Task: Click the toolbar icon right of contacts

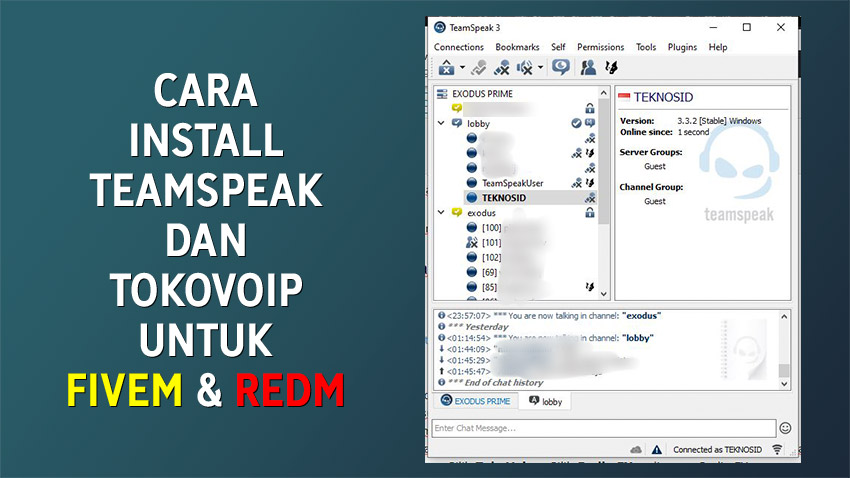Action: (x=611, y=67)
